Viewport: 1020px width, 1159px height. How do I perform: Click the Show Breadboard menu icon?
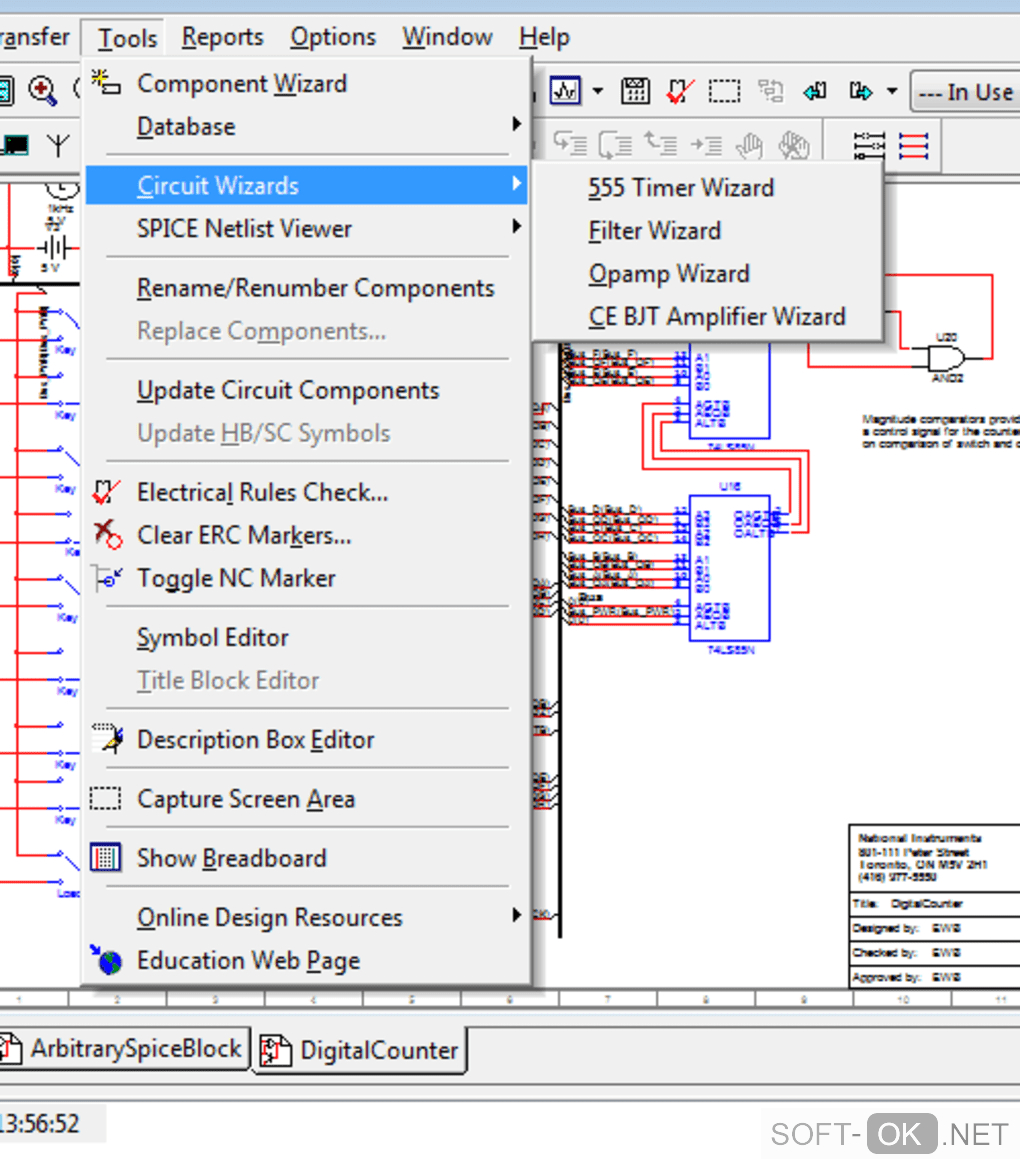click(105, 858)
